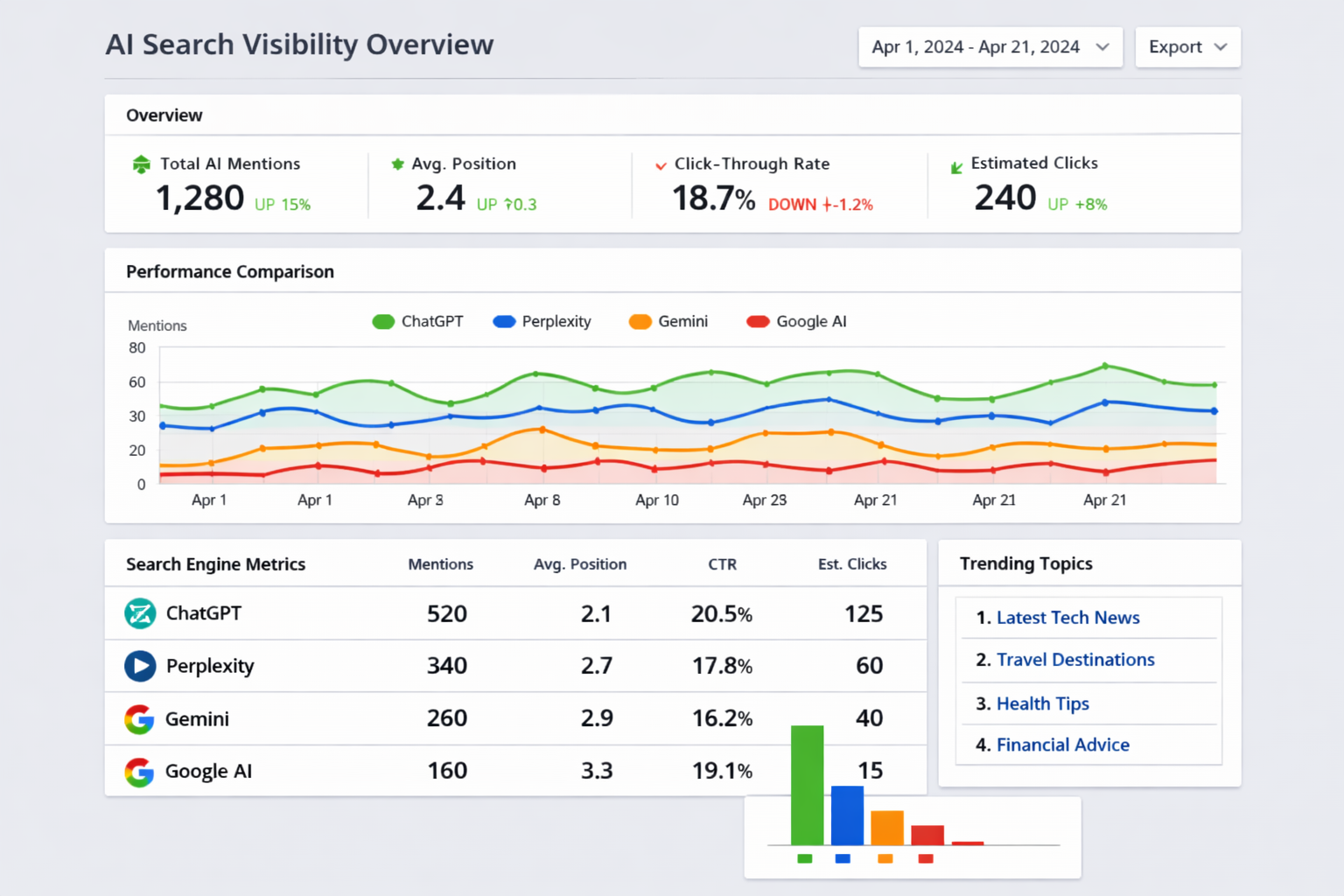1344x896 pixels.
Task: Sort by the Avg. Position column header
Action: [x=580, y=564]
